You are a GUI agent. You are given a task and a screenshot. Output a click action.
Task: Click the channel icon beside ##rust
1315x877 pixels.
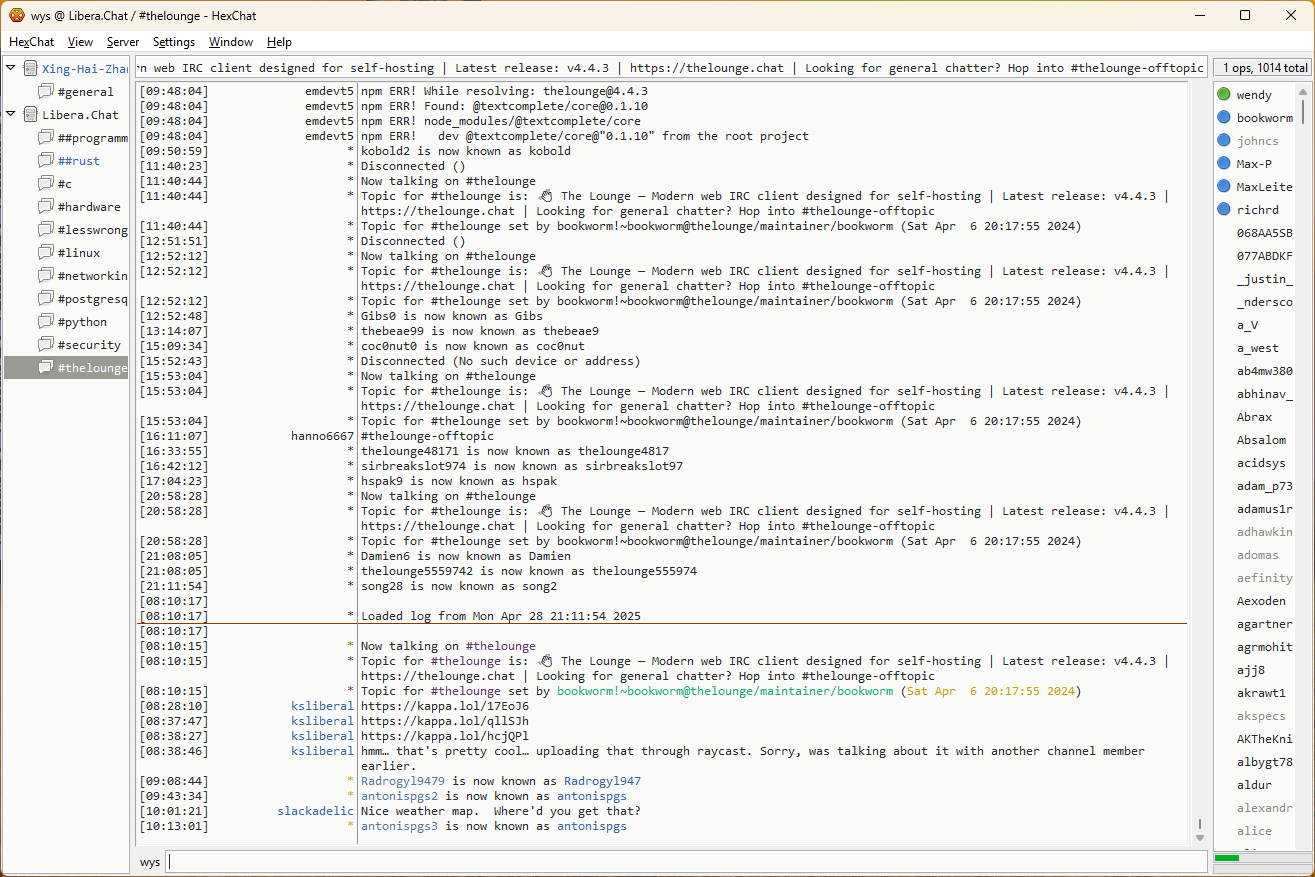pos(46,161)
